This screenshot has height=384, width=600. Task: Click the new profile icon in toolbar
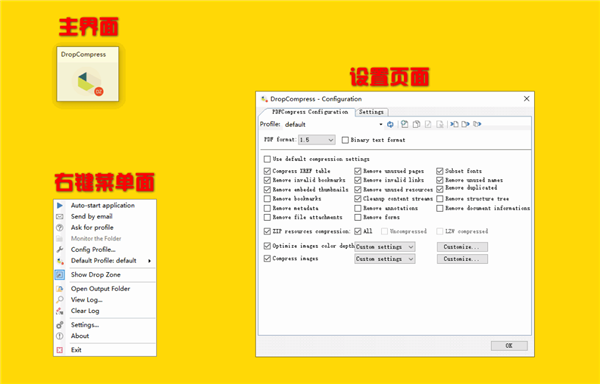pyautogui.click(x=404, y=124)
